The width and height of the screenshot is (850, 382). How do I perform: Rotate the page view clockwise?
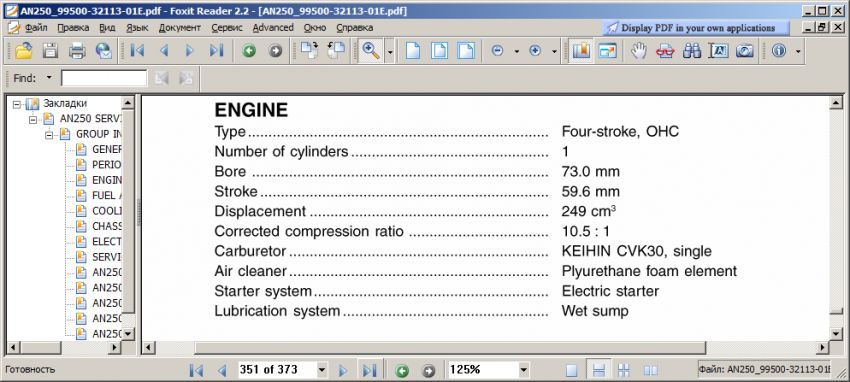click(x=310, y=51)
